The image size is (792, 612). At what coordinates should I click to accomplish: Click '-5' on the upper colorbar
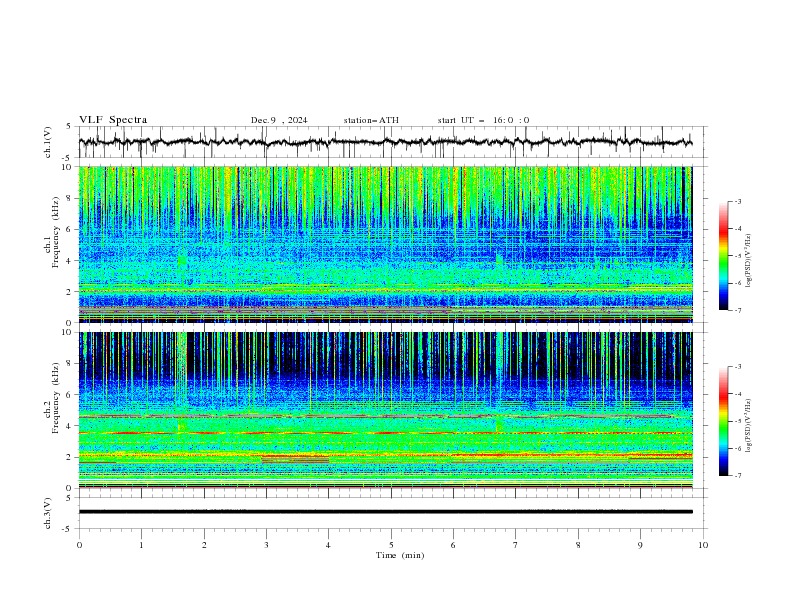738,256
